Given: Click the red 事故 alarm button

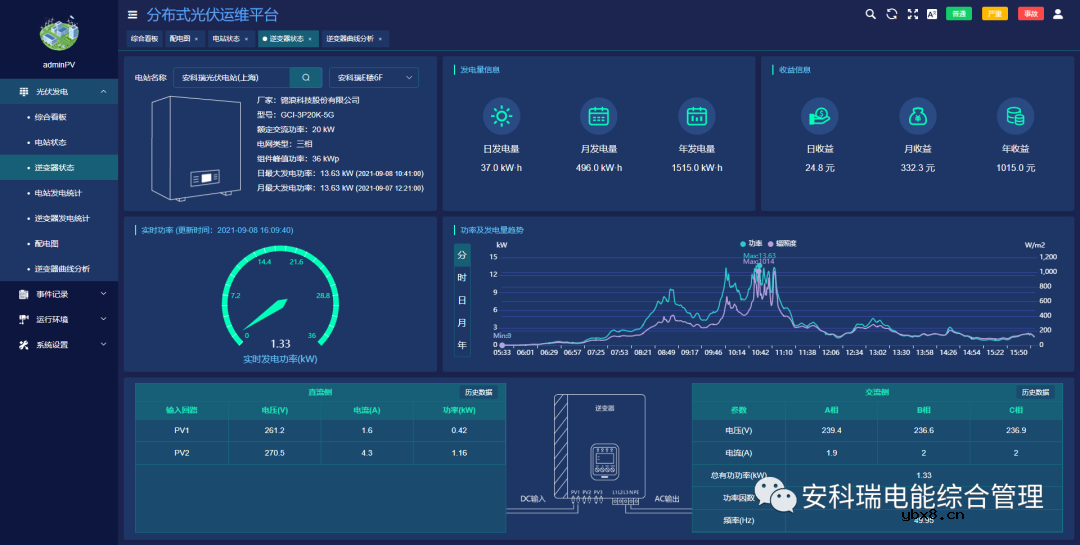Looking at the screenshot, I should pyautogui.click(x=1030, y=14).
